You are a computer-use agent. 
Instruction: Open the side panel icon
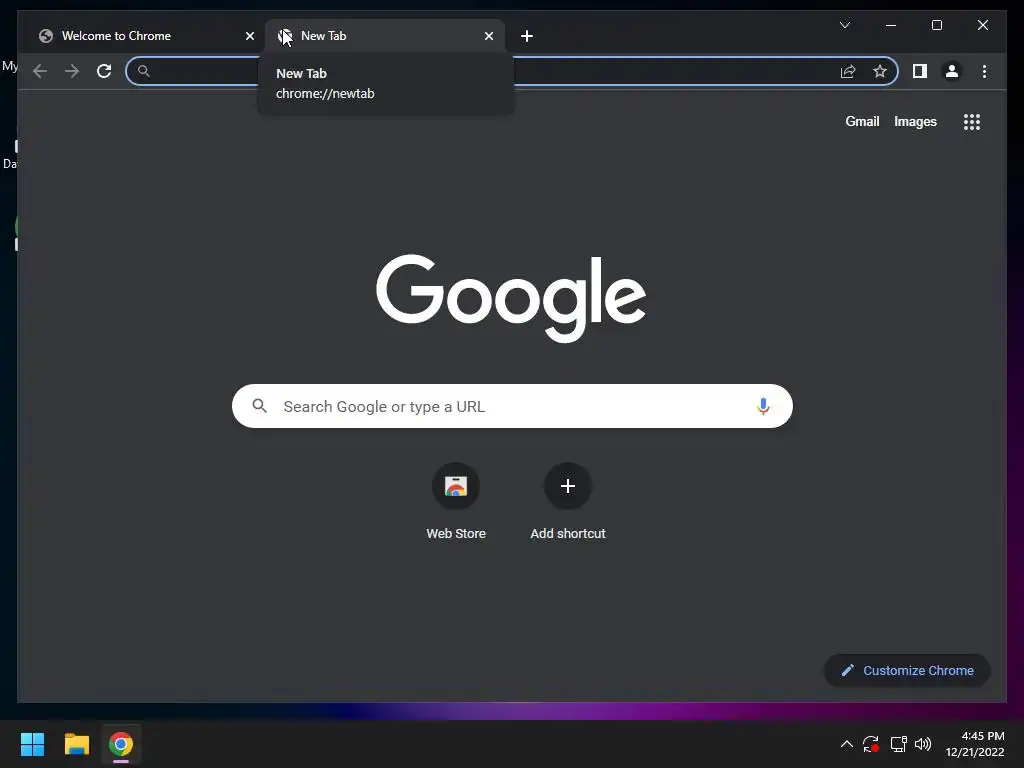click(x=920, y=71)
